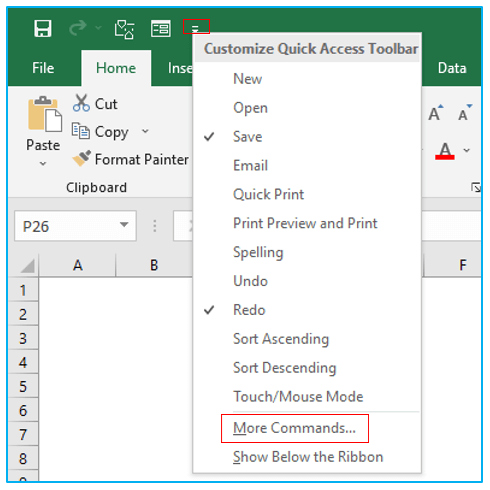Enable New in the toolbar menu
This screenshot has height=490, width=490.
pos(307,79)
